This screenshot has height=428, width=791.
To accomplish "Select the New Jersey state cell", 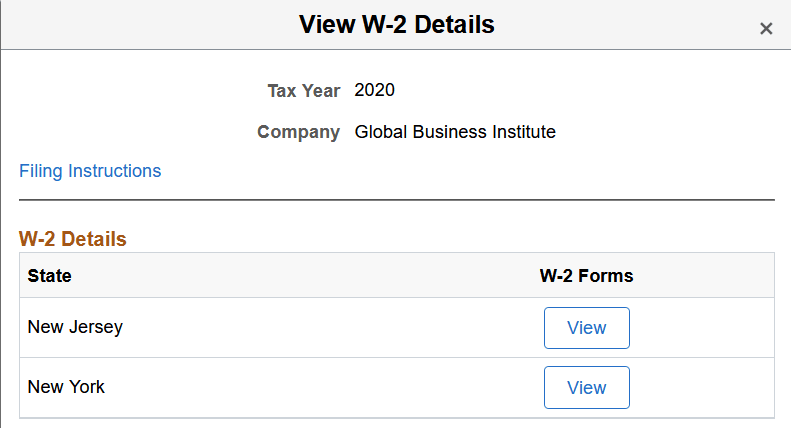I will click(75, 327).
